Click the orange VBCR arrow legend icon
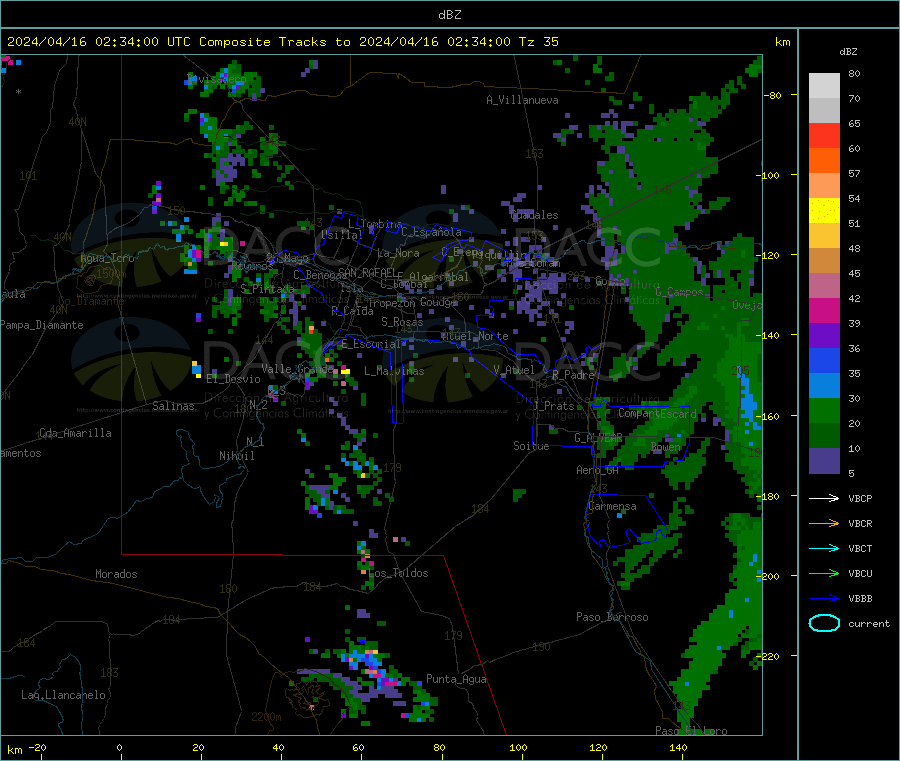The width and height of the screenshot is (900, 761). (824, 523)
